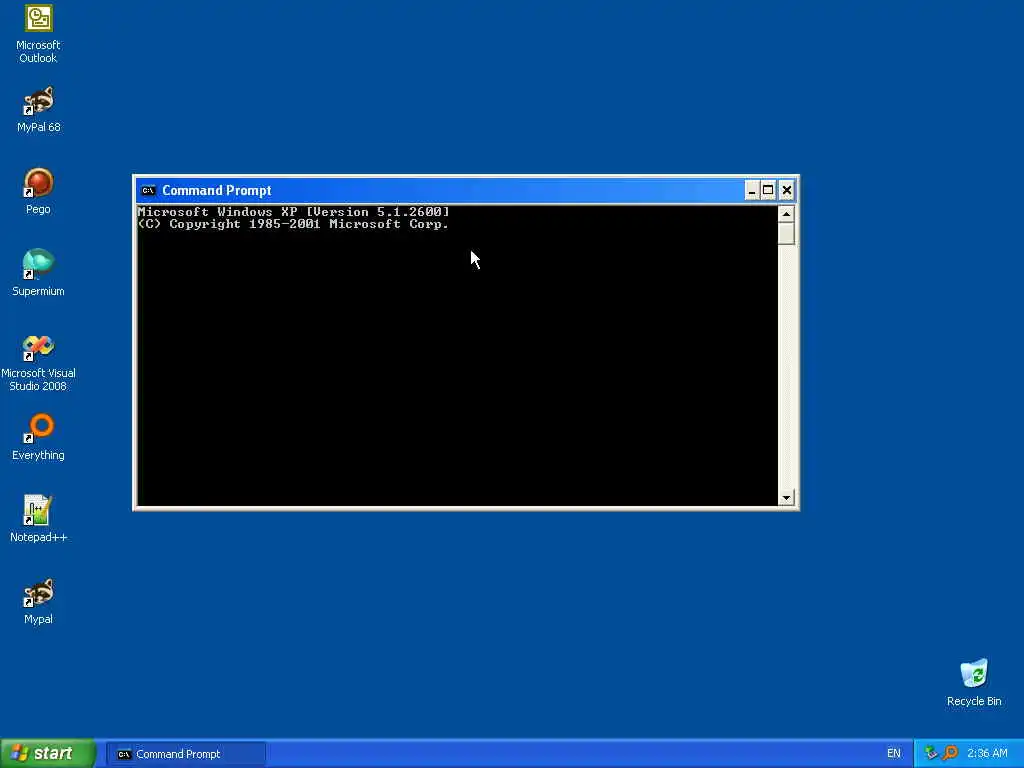Image resolution: width=1024 pixels, height=768 pixels.
Task: Click the orange magnifier tray icon
Action: click(x=950, y=753)
